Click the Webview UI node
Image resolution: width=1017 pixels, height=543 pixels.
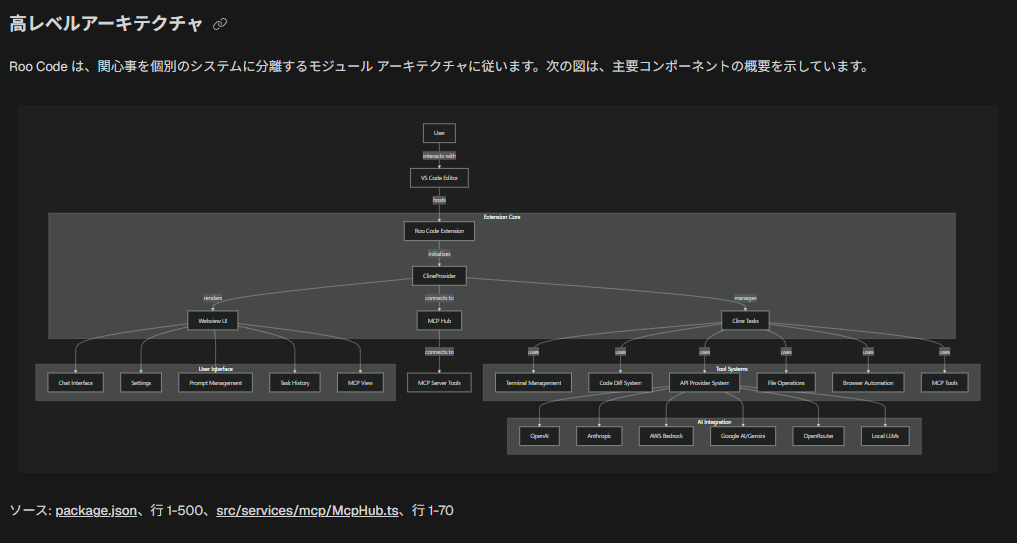point(213,320)
